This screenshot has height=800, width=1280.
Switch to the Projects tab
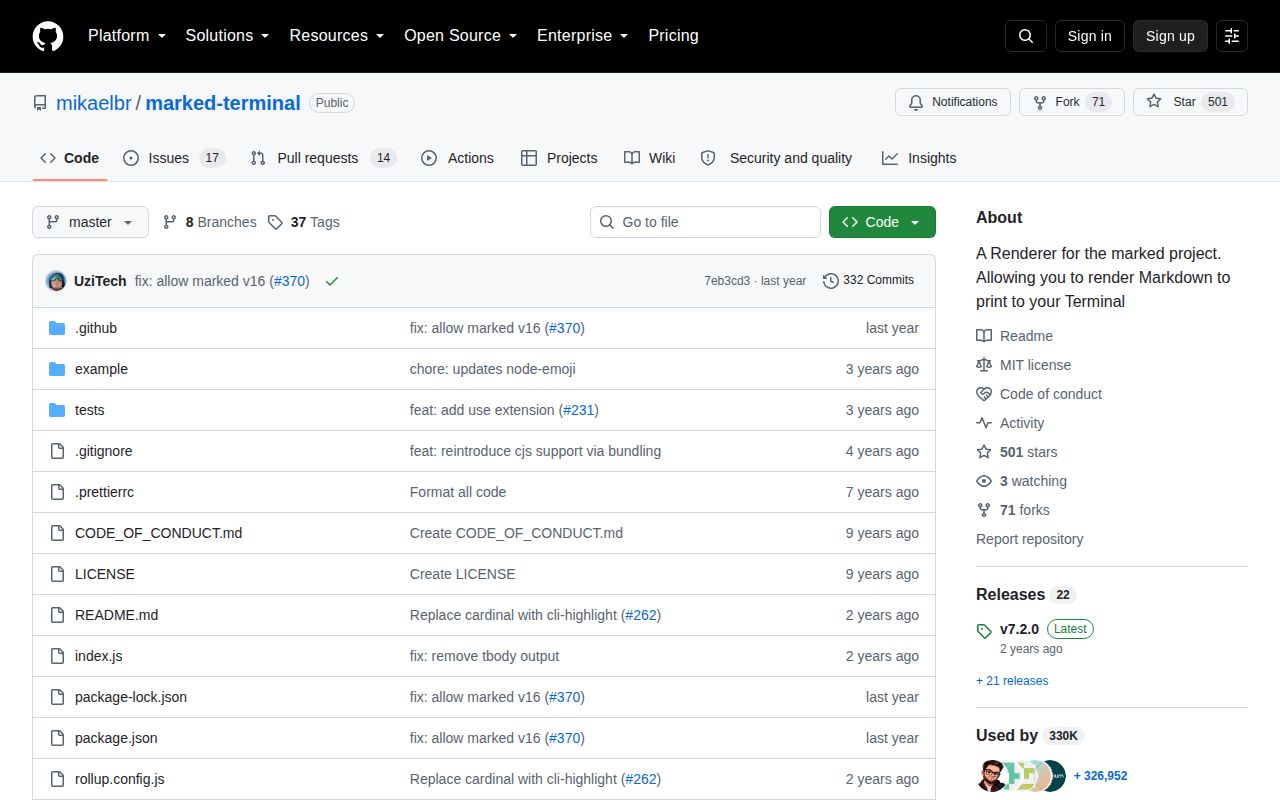click(x=559, y=158)
